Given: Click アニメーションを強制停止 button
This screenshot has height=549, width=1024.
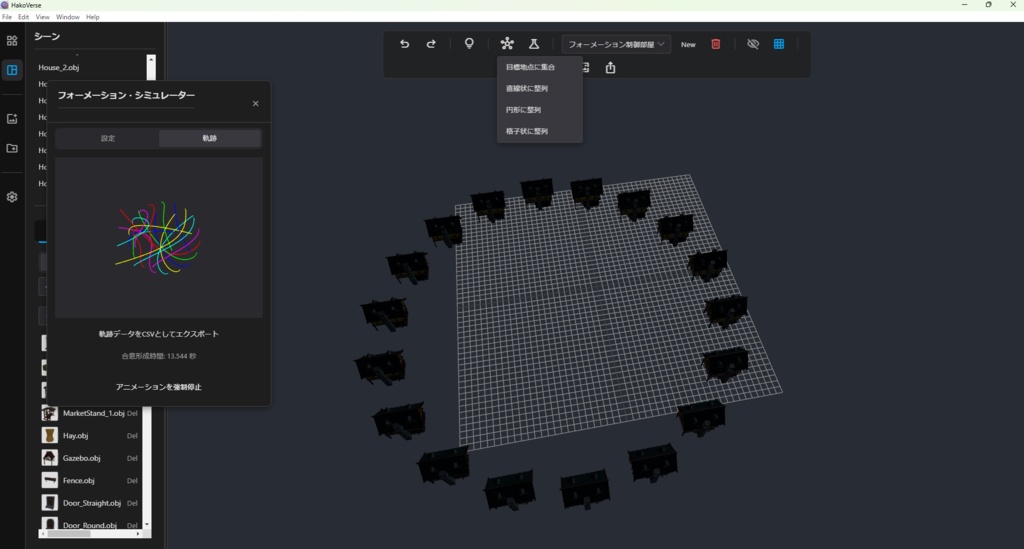Looking at the screenshot, I should [159, 387].
